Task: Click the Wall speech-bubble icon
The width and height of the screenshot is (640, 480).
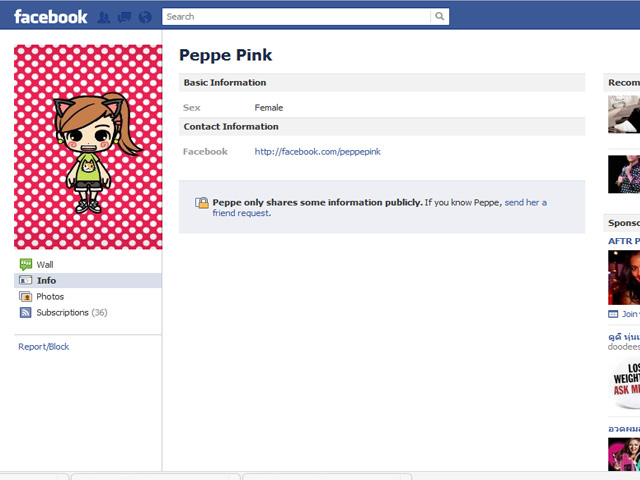Action: click(x=26, y=264)
